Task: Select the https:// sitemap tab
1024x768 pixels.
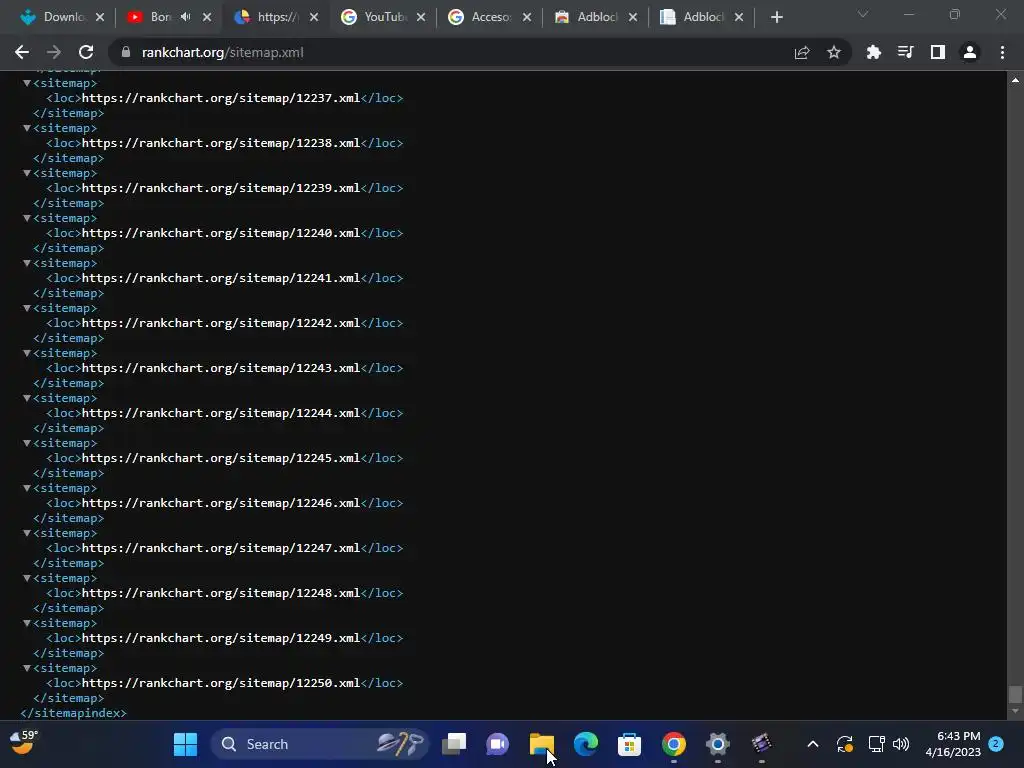Action: coord(277,17)
